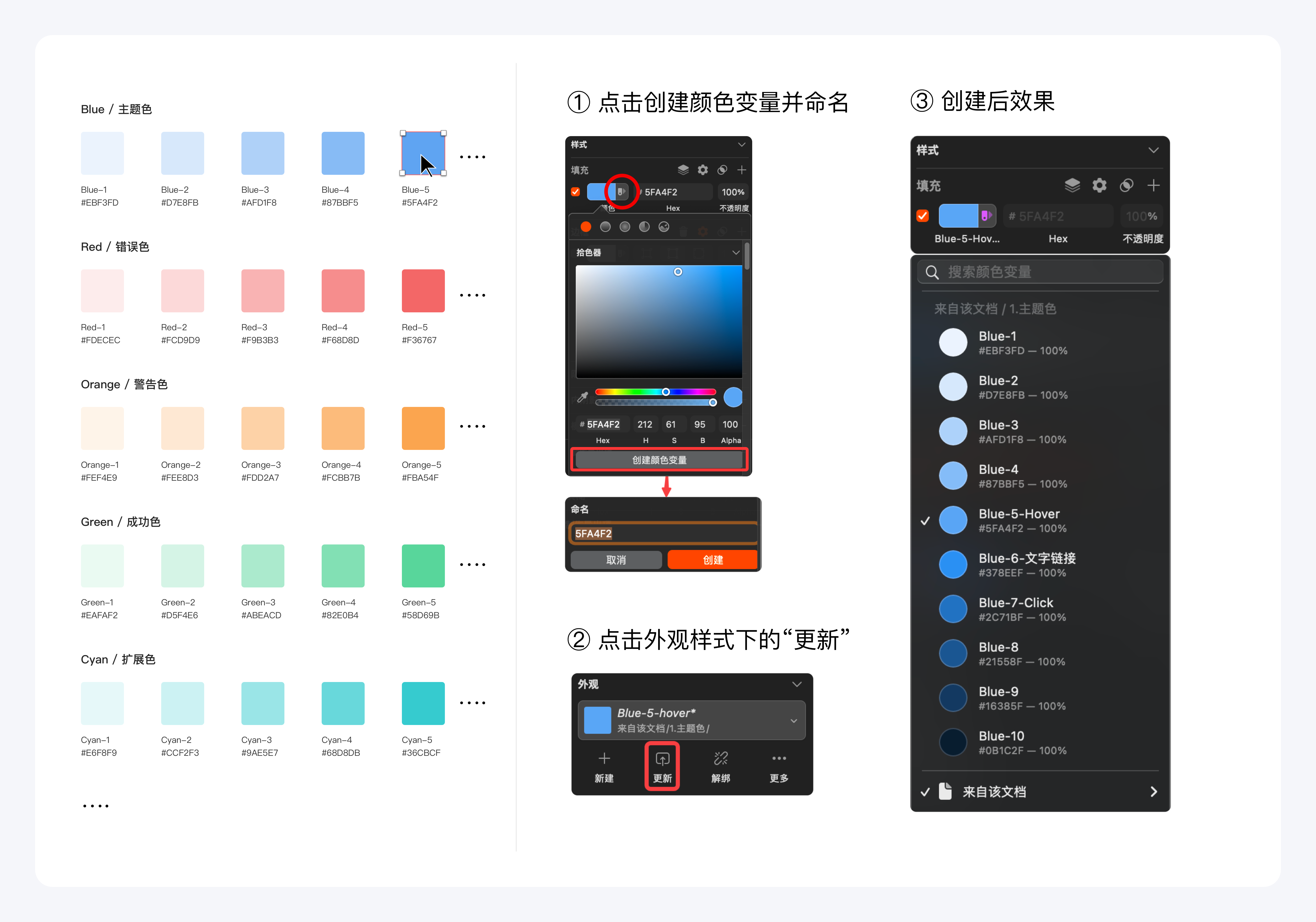Click search magnifier icon in color variable list
Image resolution: width=1316 pixels, height=922 pixels.
click(932, 272)
